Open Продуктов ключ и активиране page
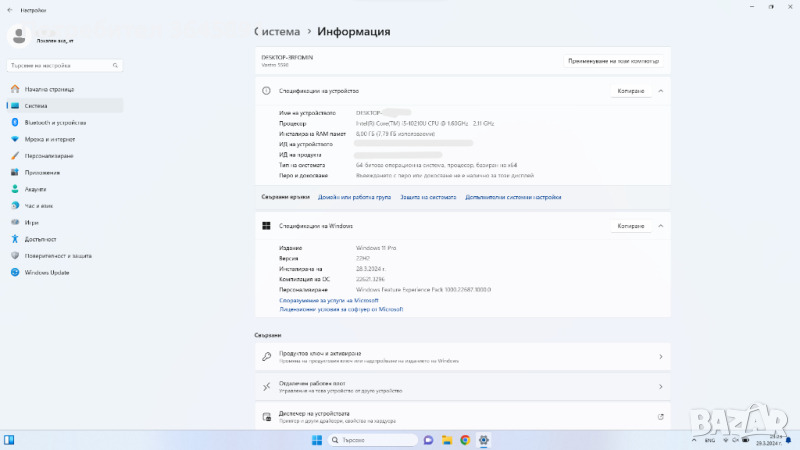The image size is (800, 450). (x=462, y=356)
